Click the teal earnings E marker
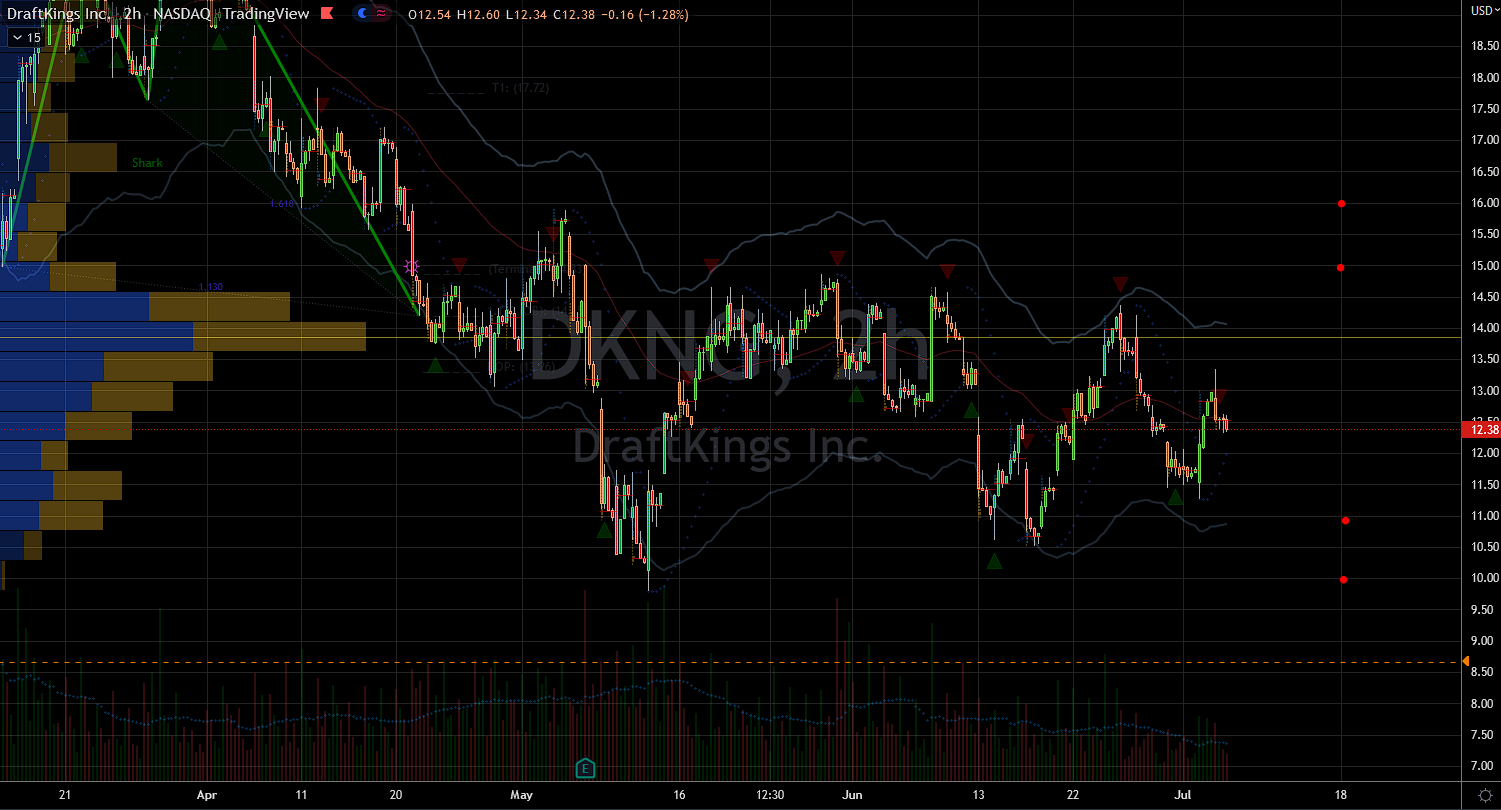Image resolution: width=1501 pixels, height=810 pixels. click(585, 768)
